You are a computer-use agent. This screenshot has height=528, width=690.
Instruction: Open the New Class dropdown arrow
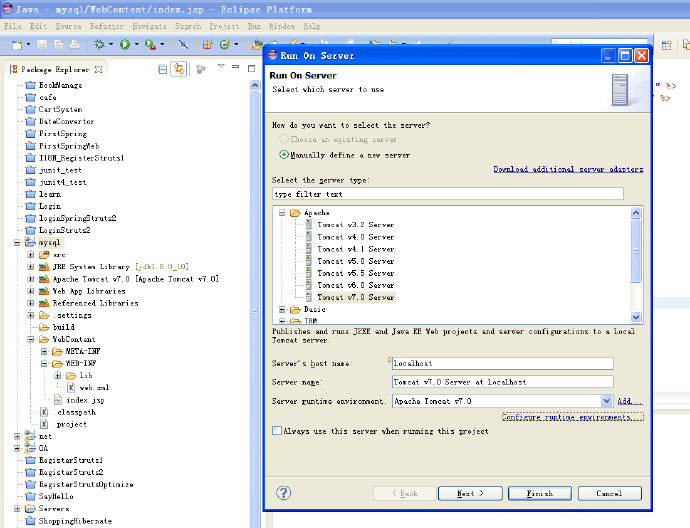click(x=236, y=44)
